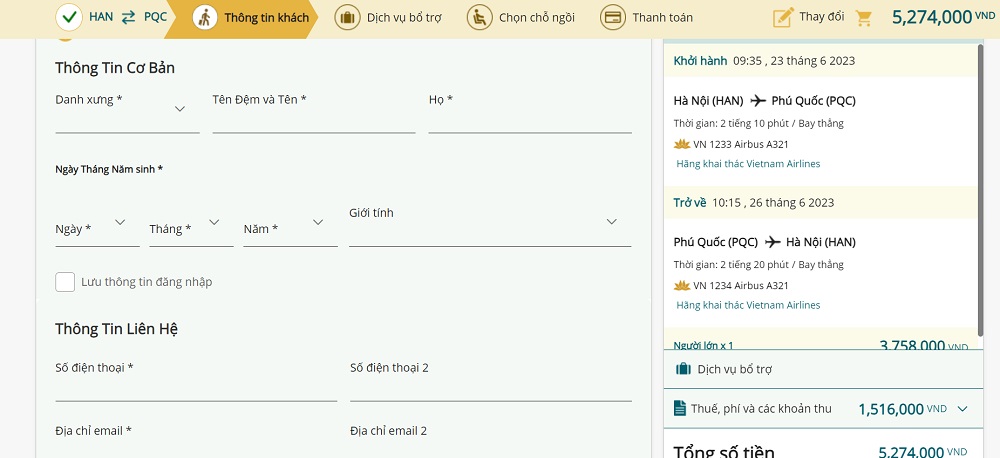Click the plane icon in the return Phú Quốc to Hà Nội row
The height and width of the screenshot is (458, 1000).
772,242
